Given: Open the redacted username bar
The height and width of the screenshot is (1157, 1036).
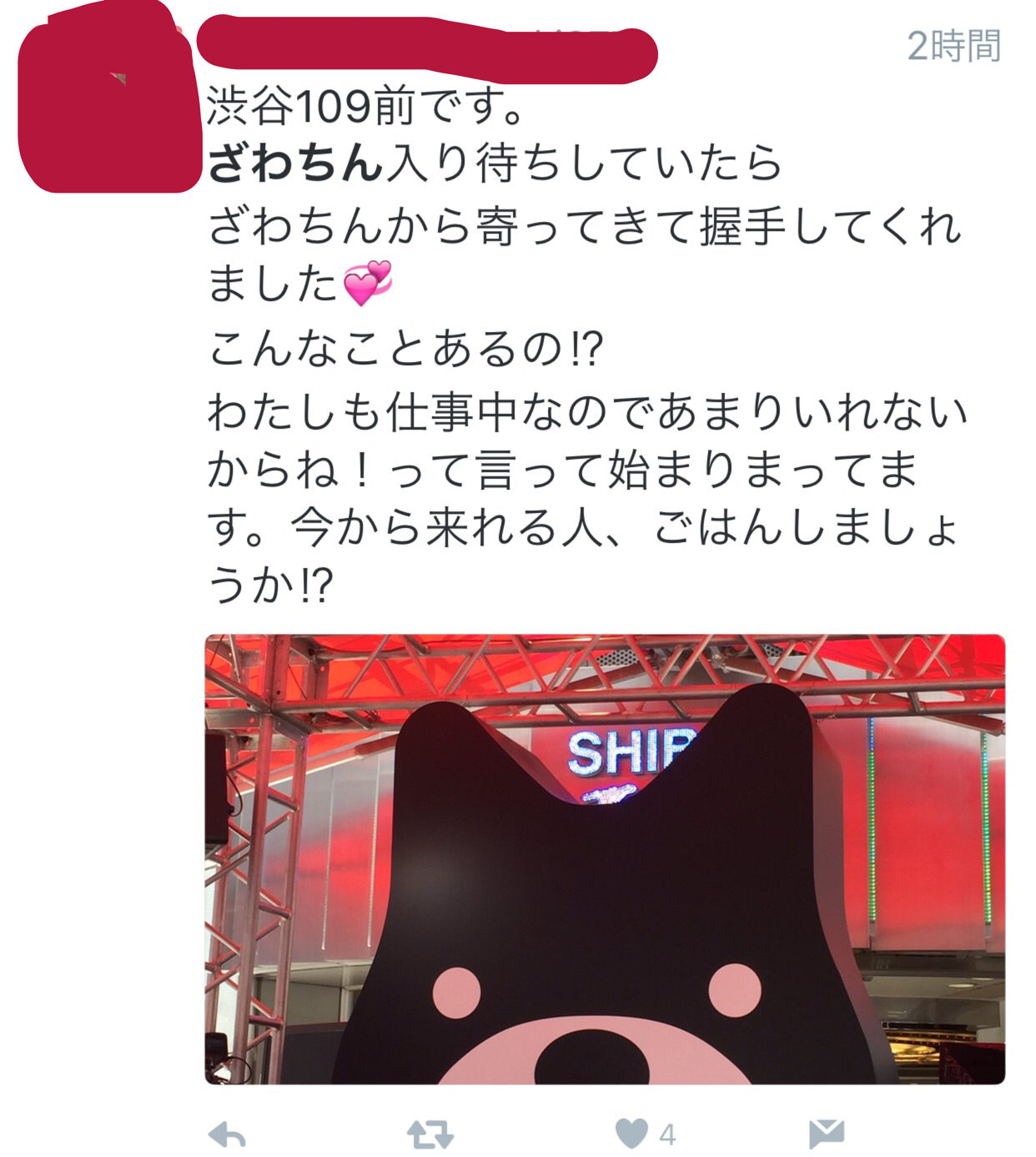Looking at the screenshot, I should (x=427, y=50).
